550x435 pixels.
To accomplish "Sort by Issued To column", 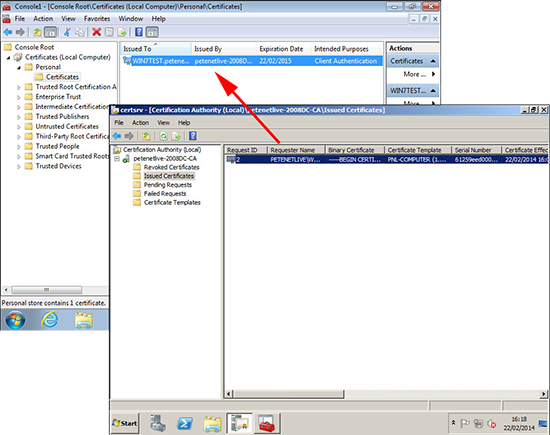I will (155, 49).
